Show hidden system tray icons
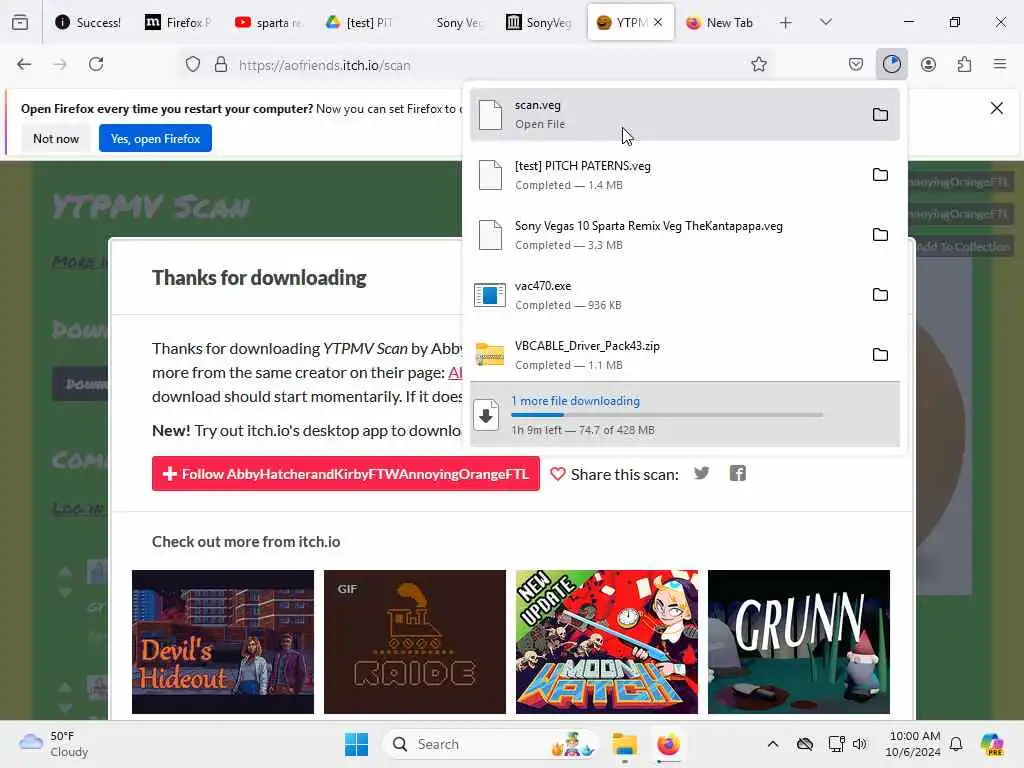Viewport: 1024px width, 768px height. click(x=773, y=744)
